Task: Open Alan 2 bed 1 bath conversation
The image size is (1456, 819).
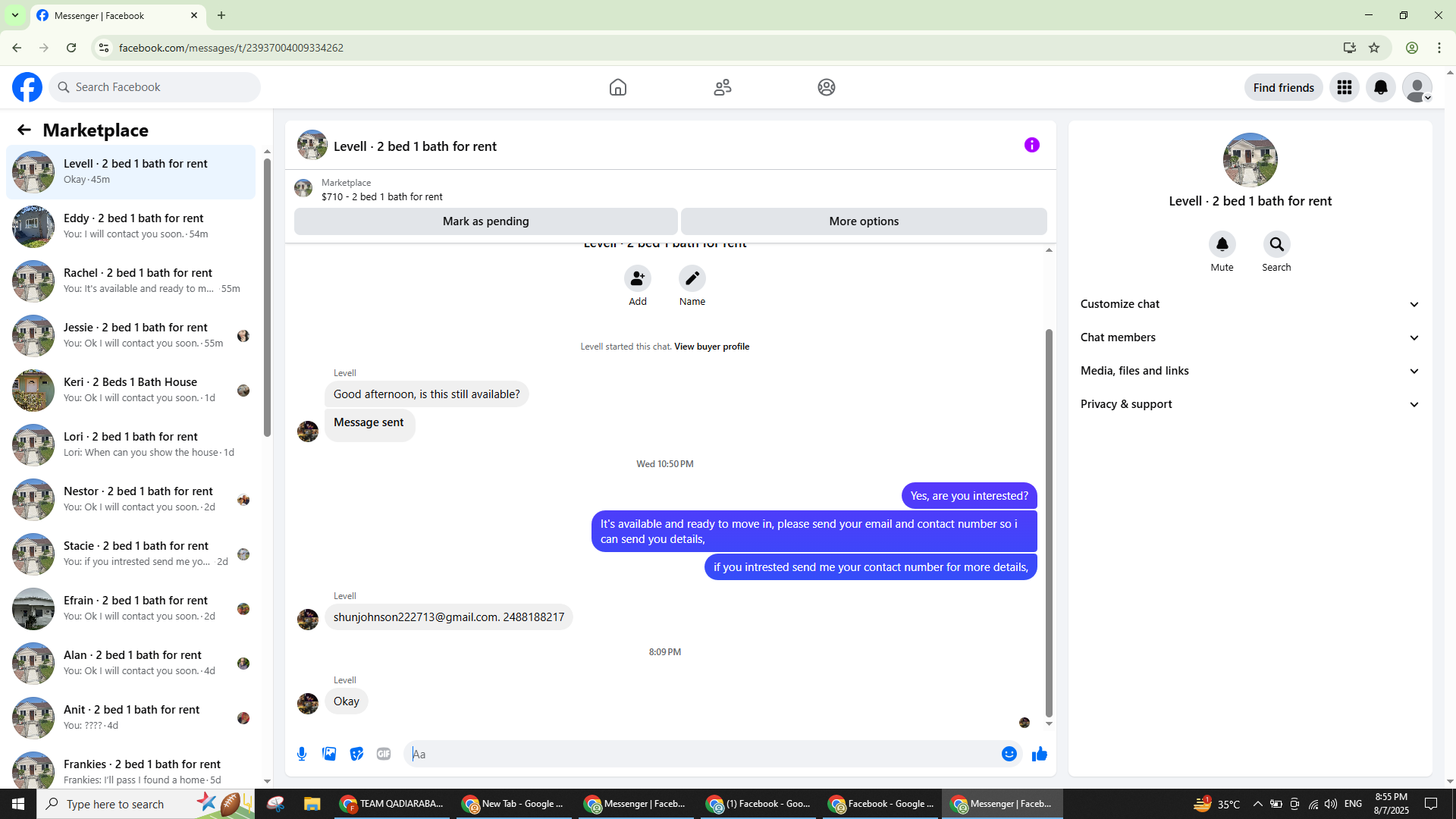Action: click(131, 664)
